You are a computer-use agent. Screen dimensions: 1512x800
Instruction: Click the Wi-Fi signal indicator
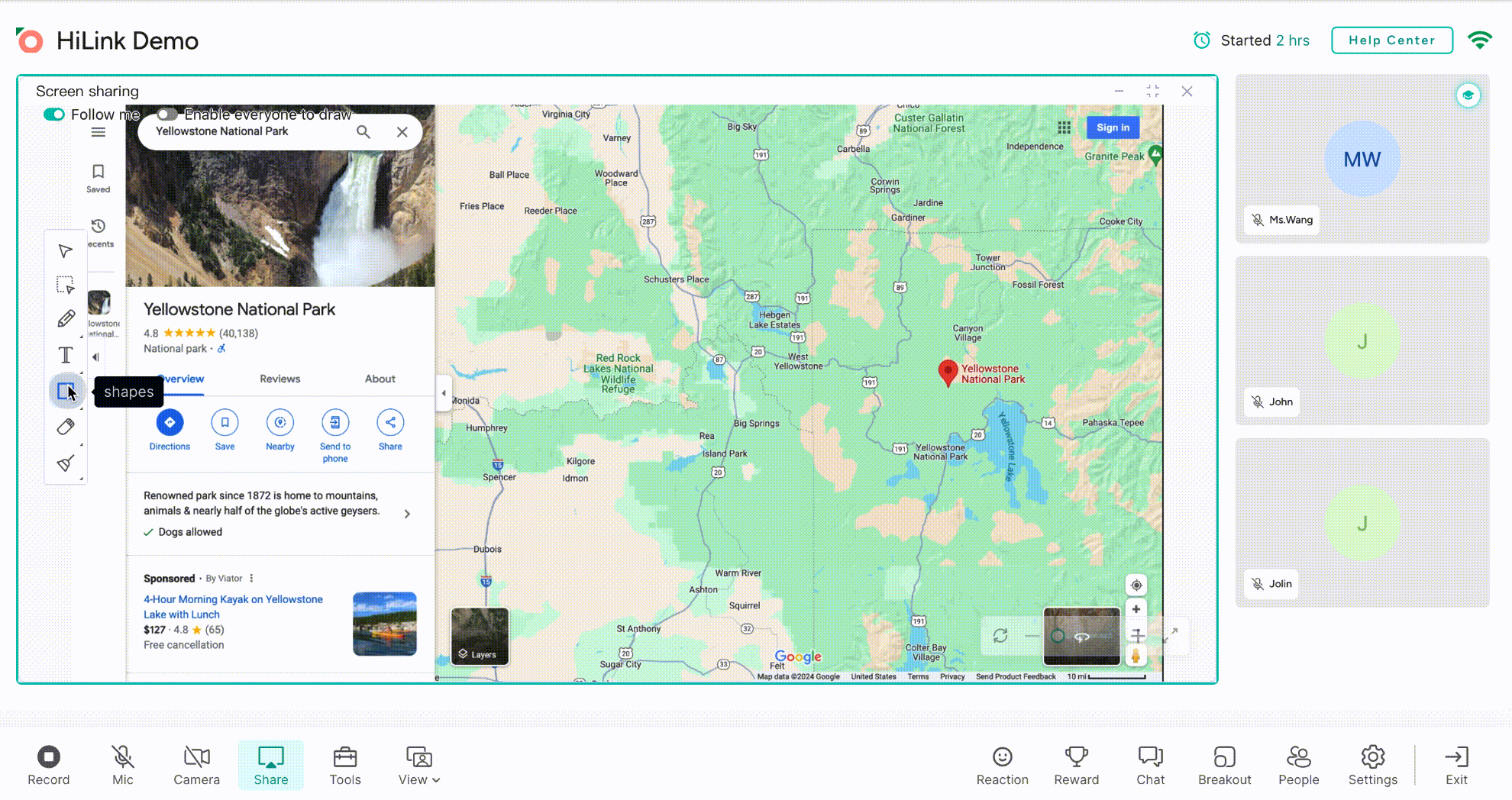tap(1480, 40)
